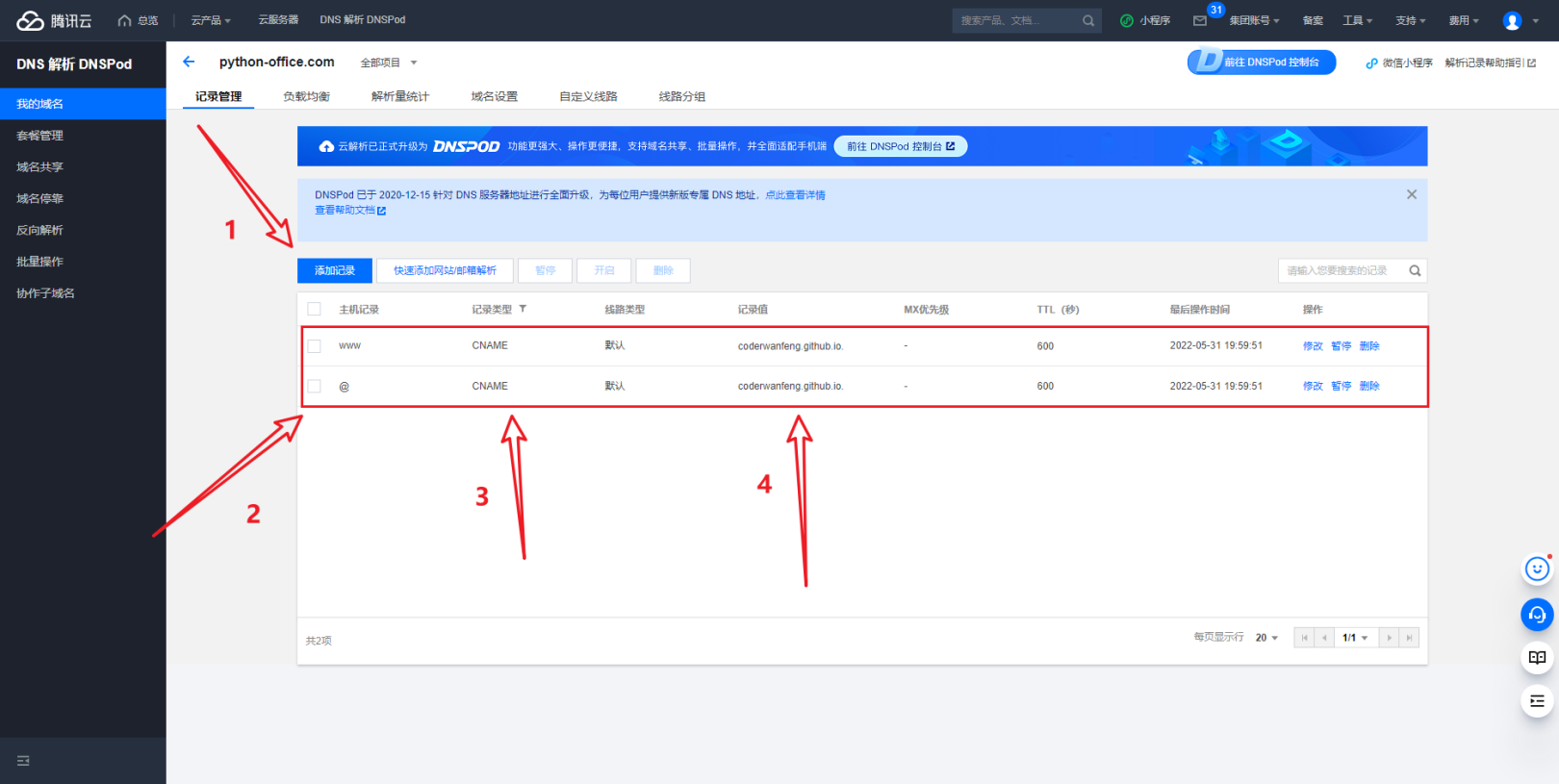Expand the 云产品 dropdown
The height and width of the screenshot is (784, 1559).
pos(211,20)
